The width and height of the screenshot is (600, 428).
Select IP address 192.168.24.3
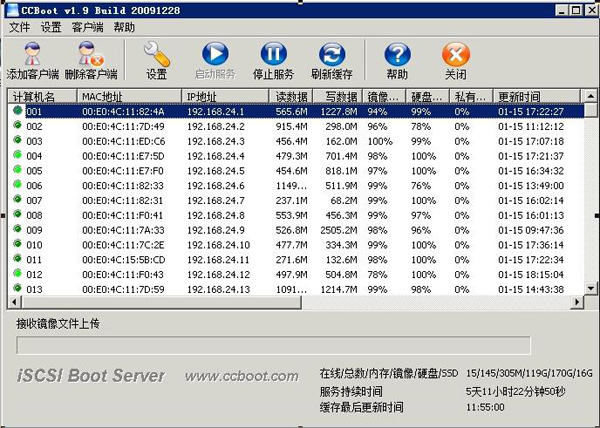[x=215, y=141]
